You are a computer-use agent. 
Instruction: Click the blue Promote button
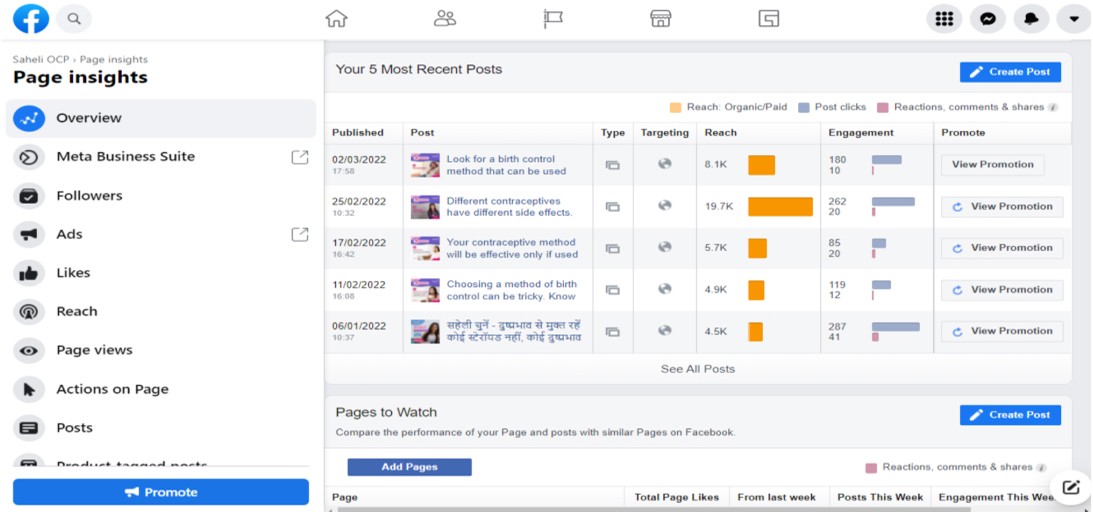coord(160,492)
